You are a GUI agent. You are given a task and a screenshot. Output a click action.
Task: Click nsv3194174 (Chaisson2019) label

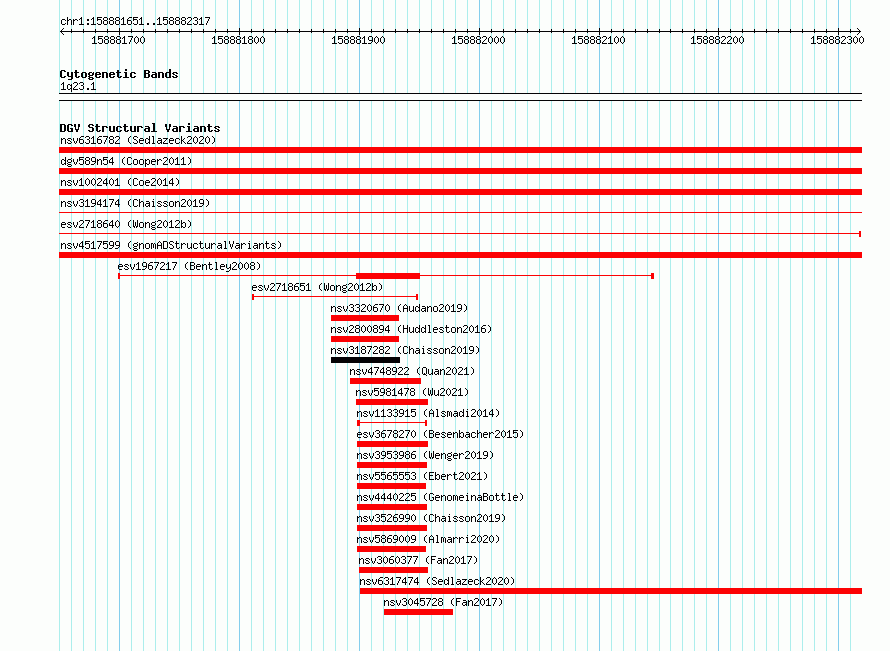point(135,203)
